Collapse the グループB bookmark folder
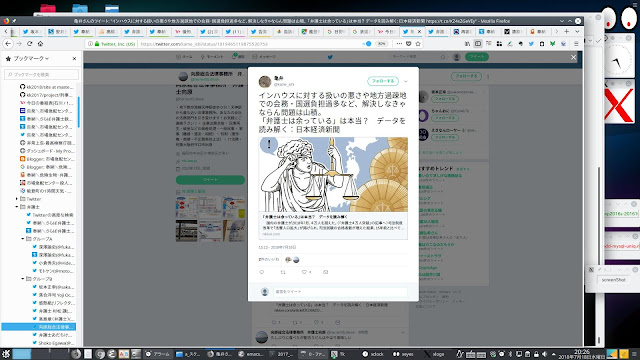Viewport: 640px width, 360px height. [x=23, y=279]
